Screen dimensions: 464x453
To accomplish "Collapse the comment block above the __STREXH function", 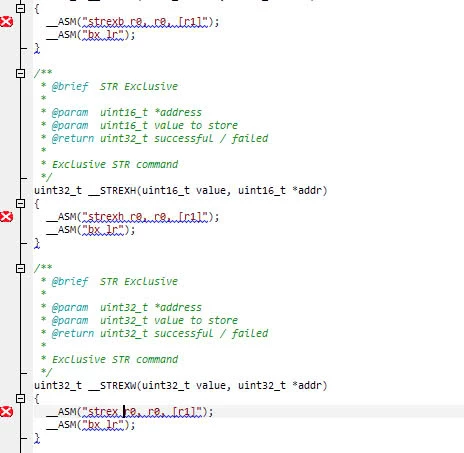I will tap(21, 73).
